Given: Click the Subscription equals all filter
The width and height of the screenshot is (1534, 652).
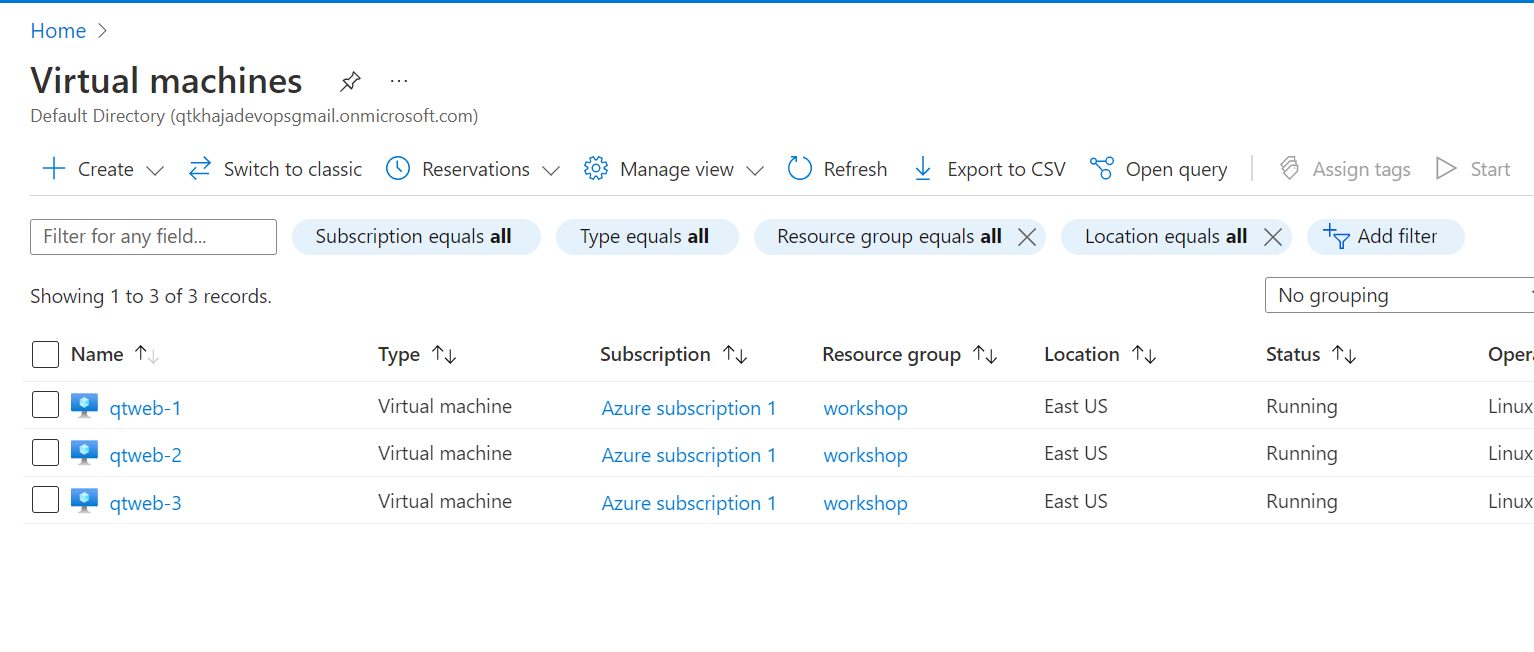Looking at the screenshot, I should click(x=415, y=237).
